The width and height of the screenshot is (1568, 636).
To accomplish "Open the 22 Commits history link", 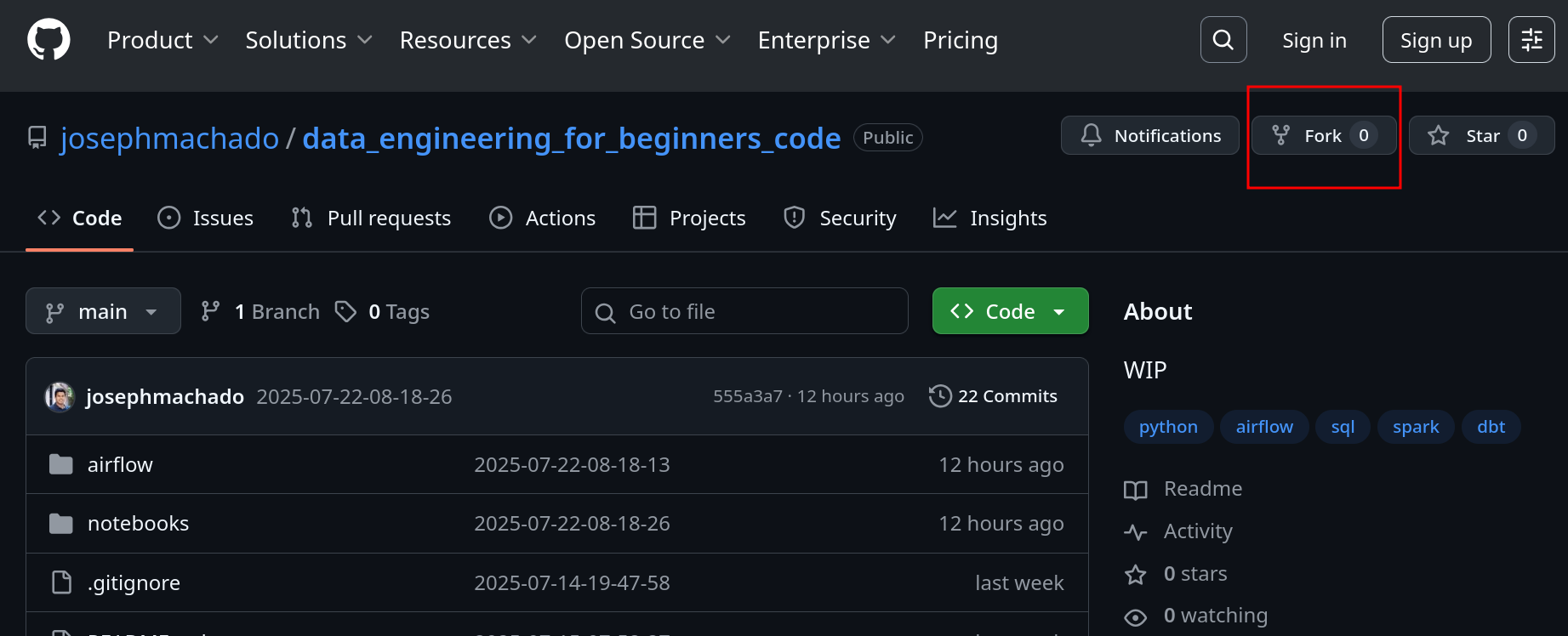I will (x=994, y=396).
